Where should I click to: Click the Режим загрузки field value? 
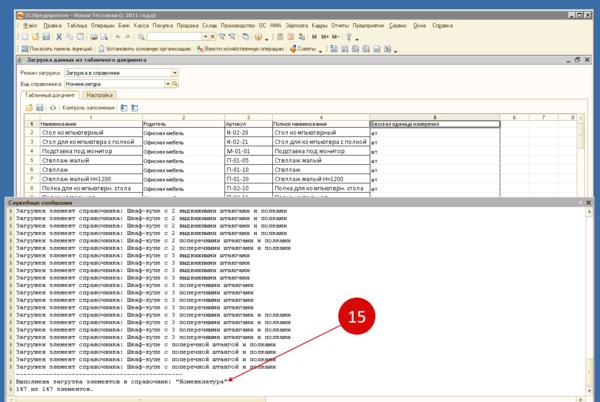[x=117, y=73]
